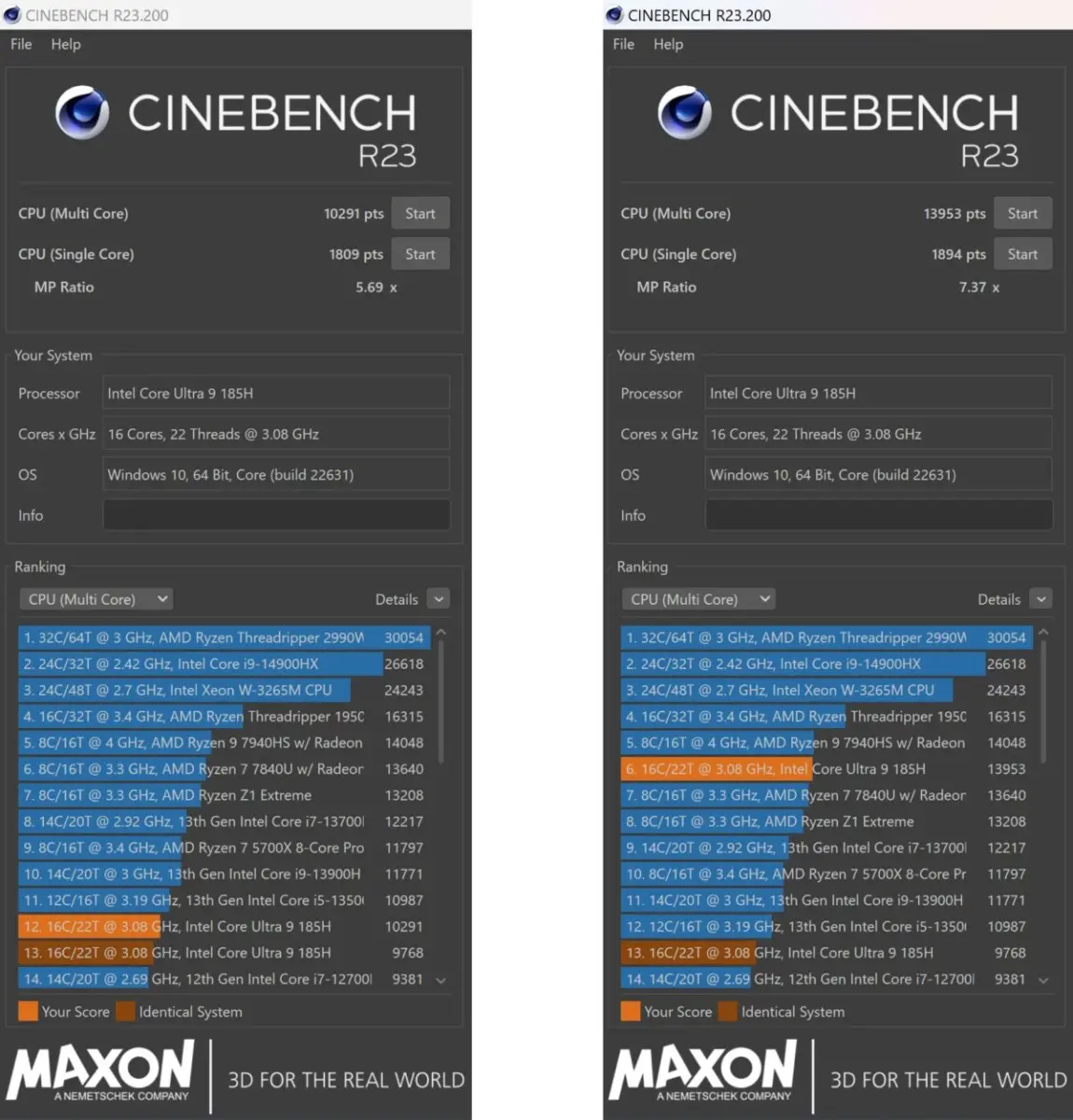The height and width of the screenshot is (1120, 1073).
Task: Select the 13953 Your Score row, right window
Action: click(x=827, y=769)
